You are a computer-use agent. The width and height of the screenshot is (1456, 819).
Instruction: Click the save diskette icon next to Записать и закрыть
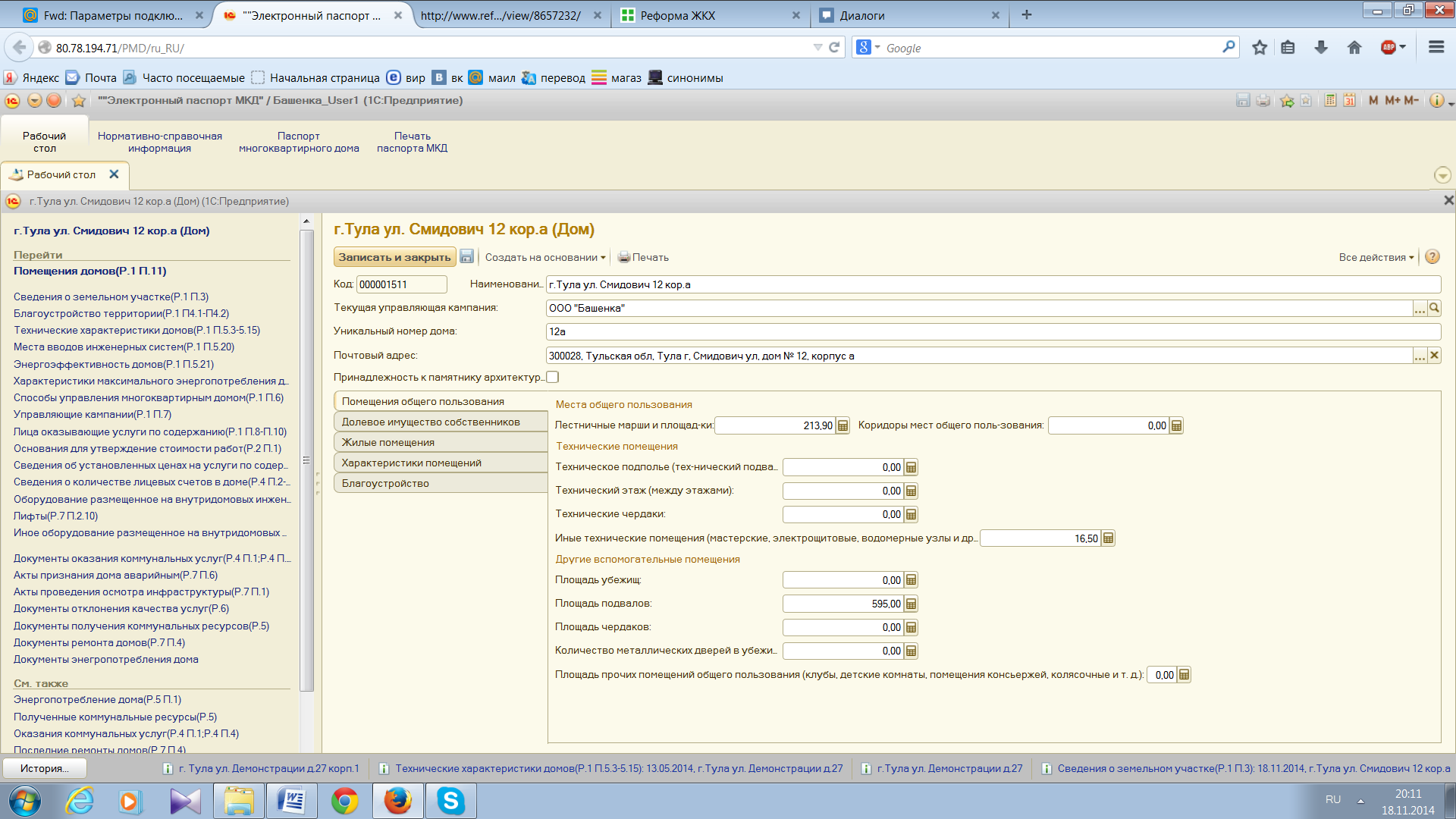click(467, 257)
